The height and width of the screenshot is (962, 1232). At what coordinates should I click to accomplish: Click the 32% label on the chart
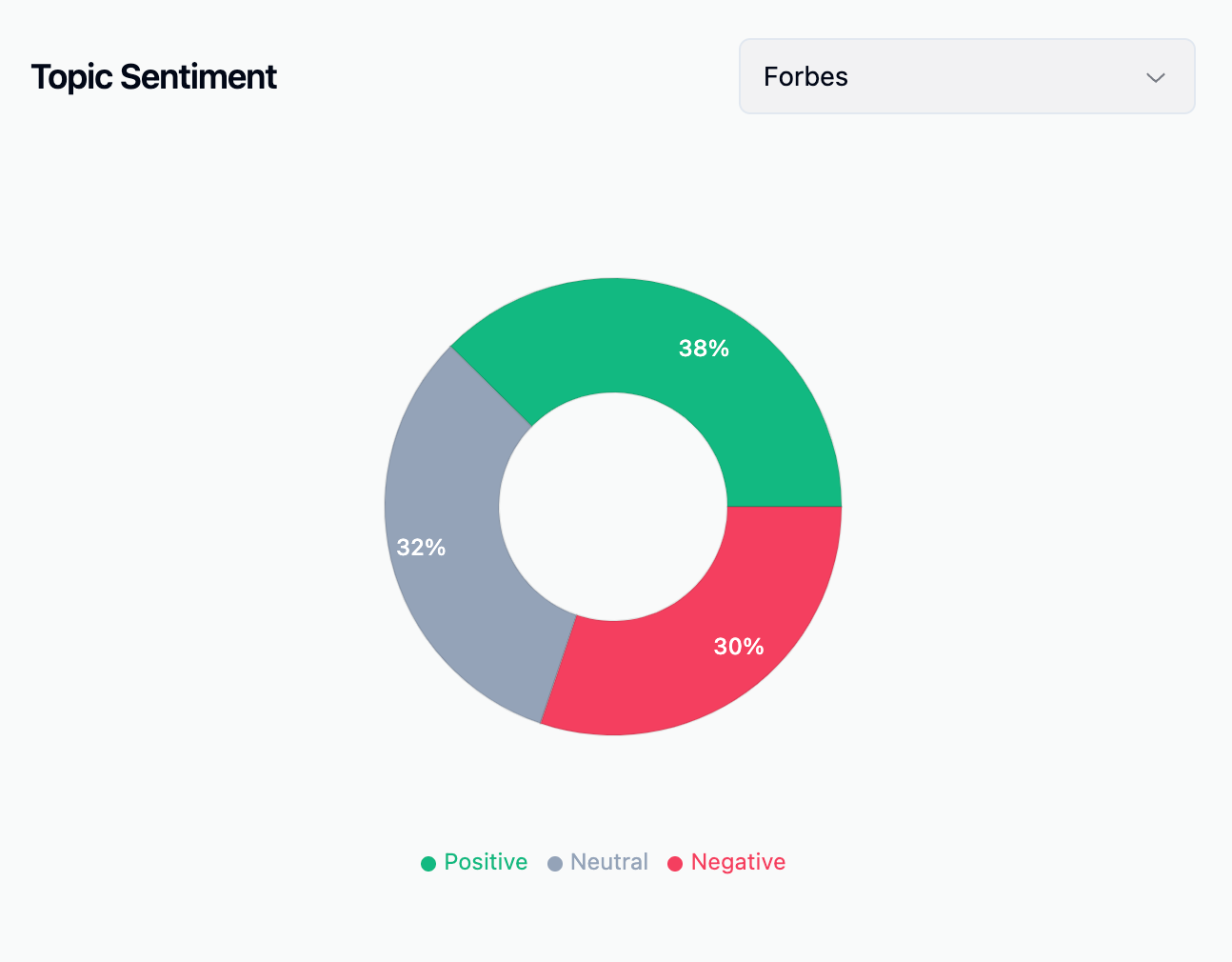pyautogui.click(x=421, y=548)
